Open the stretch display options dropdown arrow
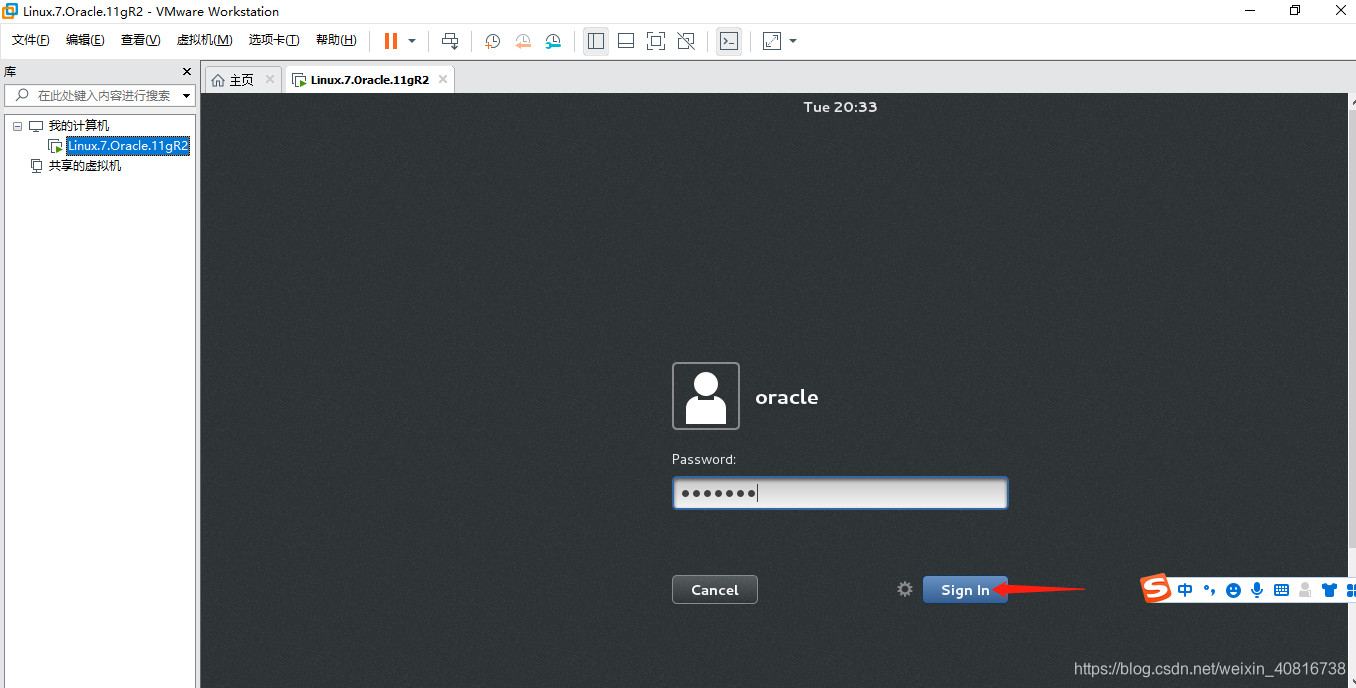1356x688 pixels. click(x=793, y=41)
